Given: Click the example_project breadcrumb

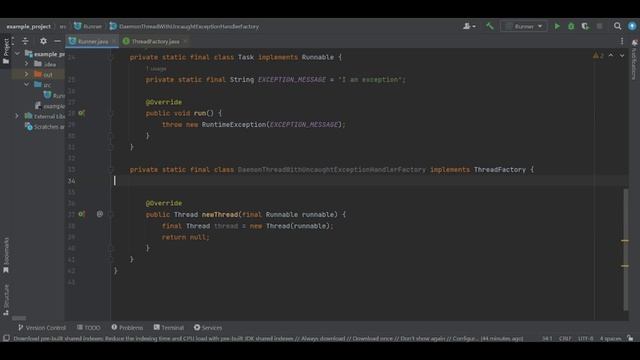Looking at the screenshot, I should 29,27.
